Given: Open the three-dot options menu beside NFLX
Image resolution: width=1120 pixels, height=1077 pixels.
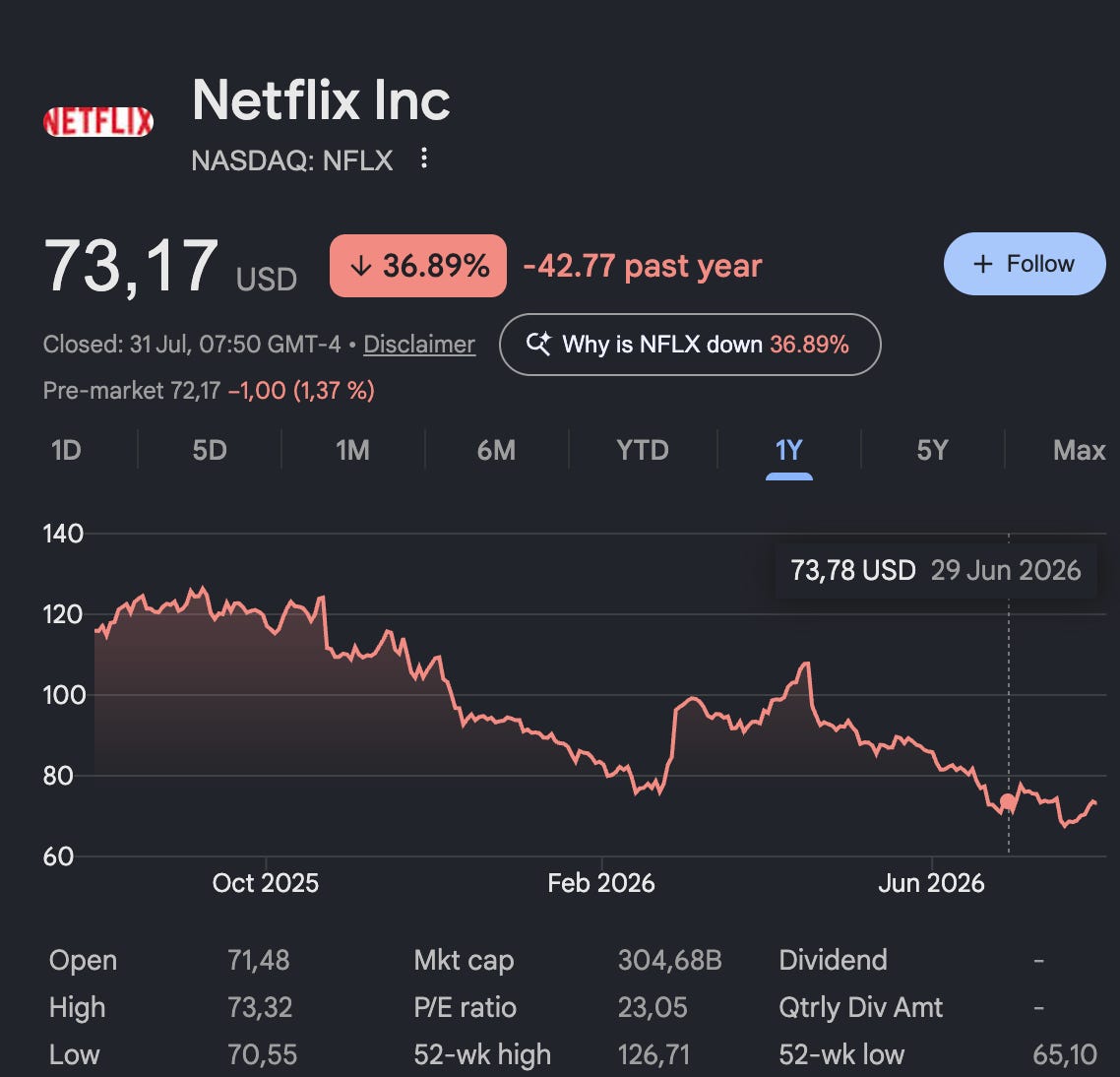Looking at the screenshot, I should [x=423, y=158].
